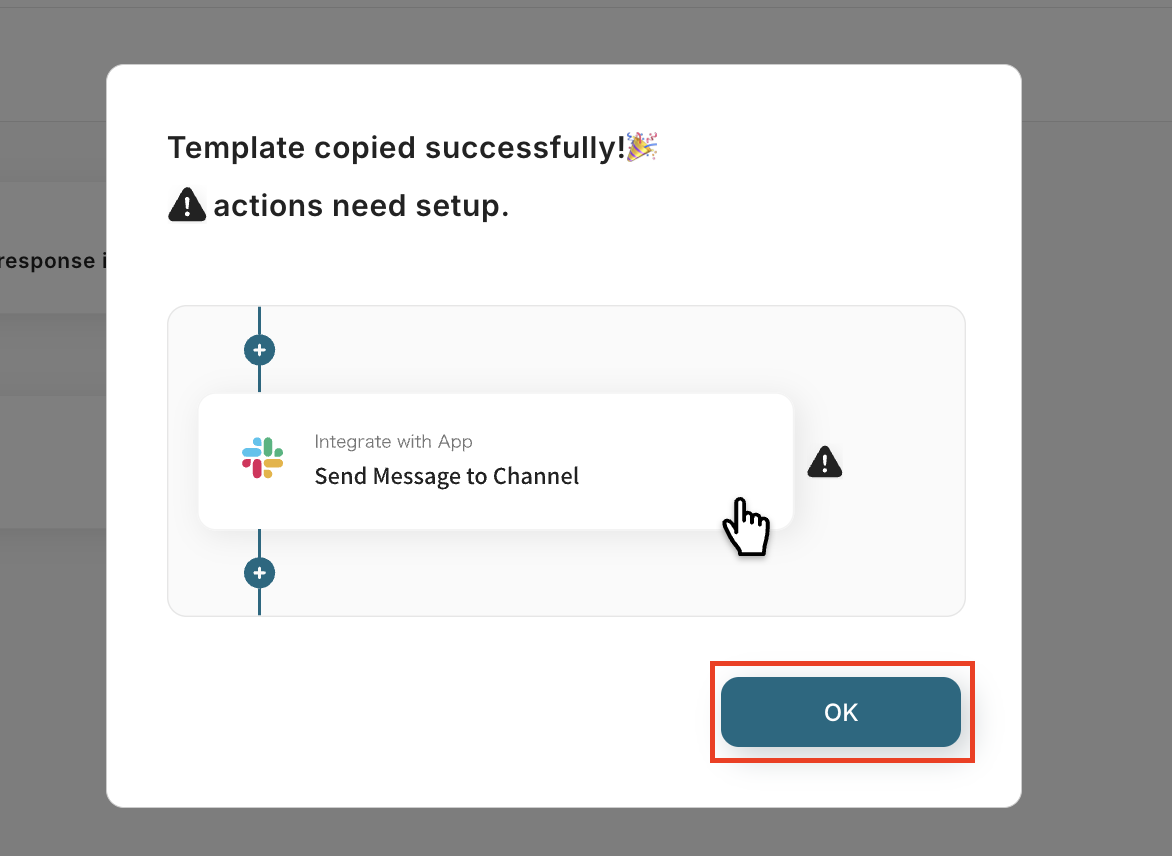Click the connector line above the top plus
Screen dimensions: 1172x856
click(x=259, y=320)
